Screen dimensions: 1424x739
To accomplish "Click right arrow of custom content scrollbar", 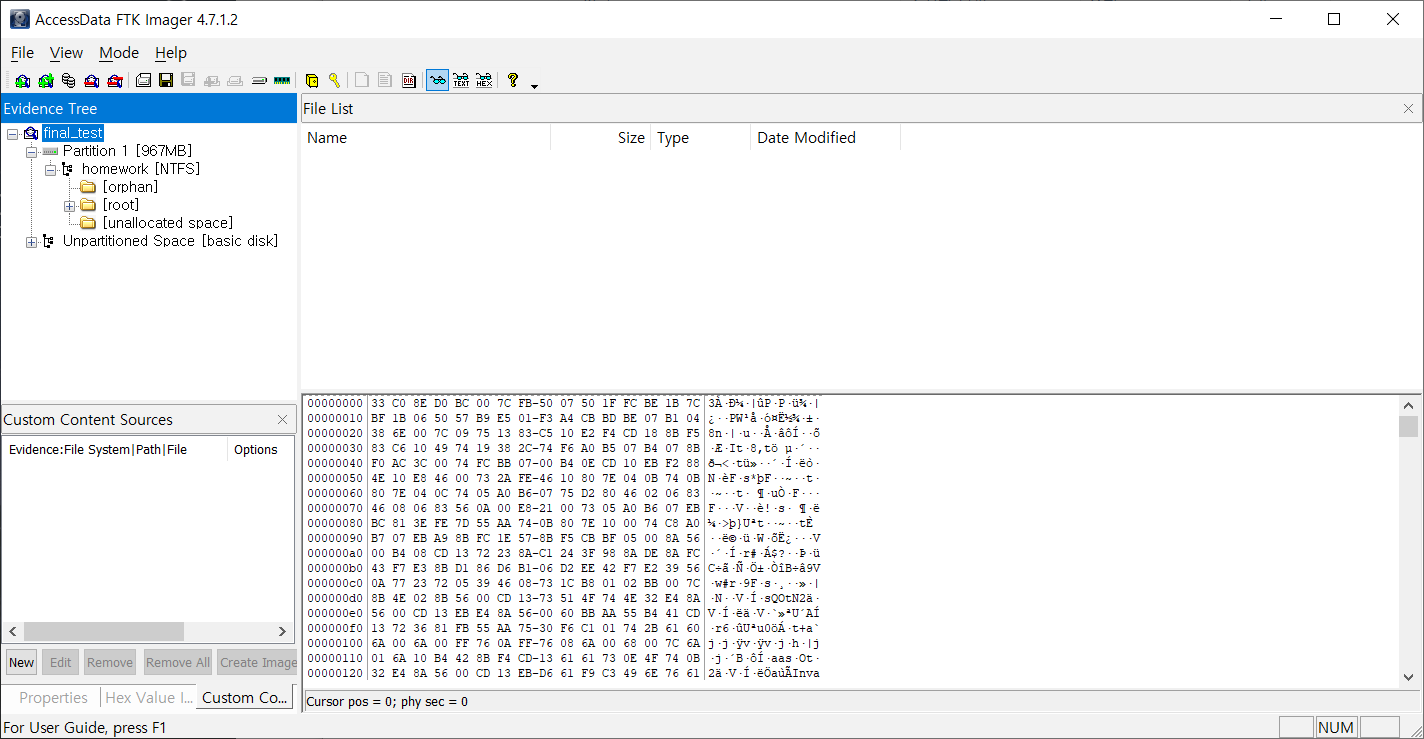I will (283, 632).
